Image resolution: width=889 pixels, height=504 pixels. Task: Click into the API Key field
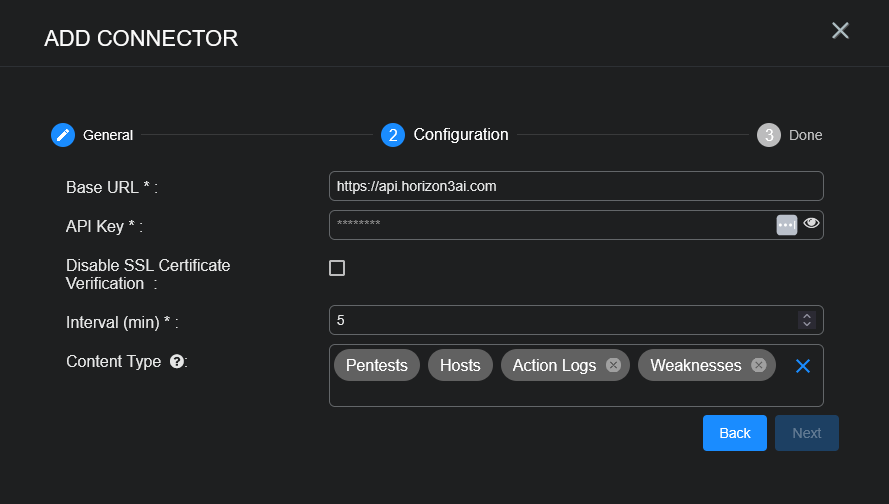tap(550, 225)
